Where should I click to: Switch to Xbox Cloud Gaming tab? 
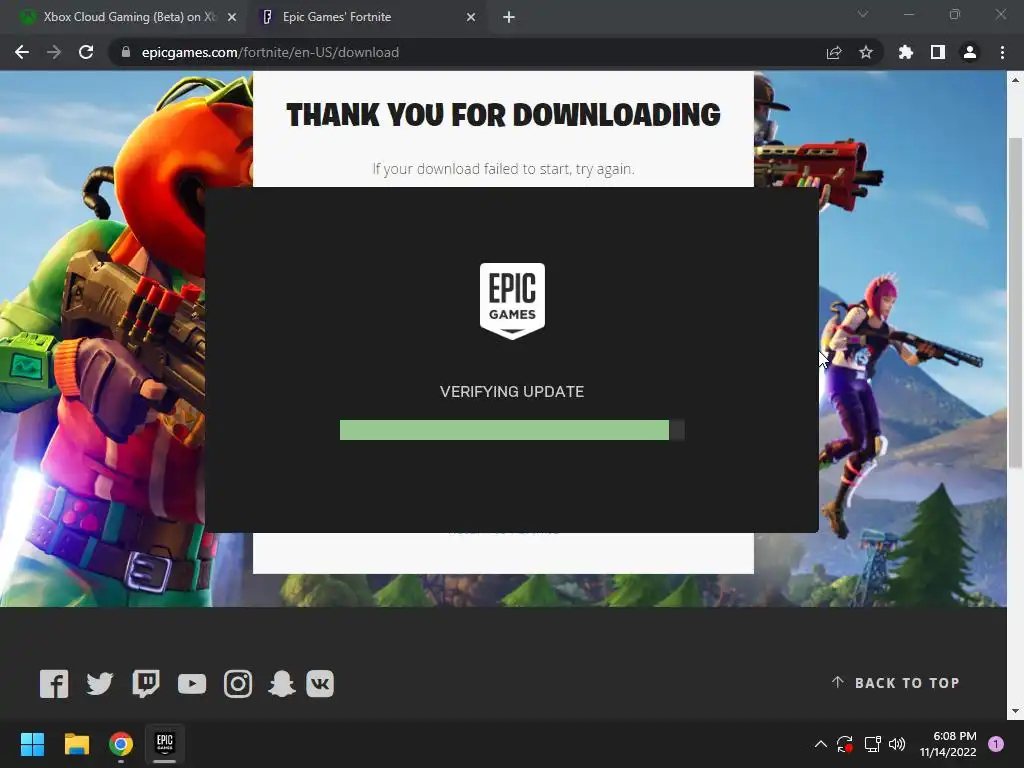click(124, 17)
